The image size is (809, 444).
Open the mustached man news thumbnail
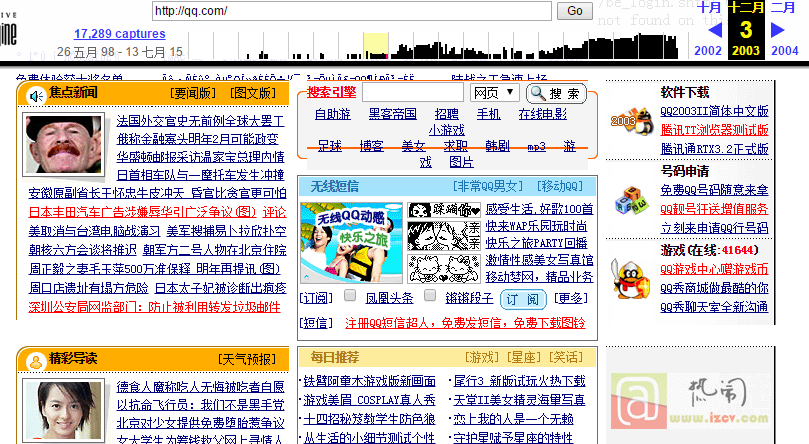63,144
